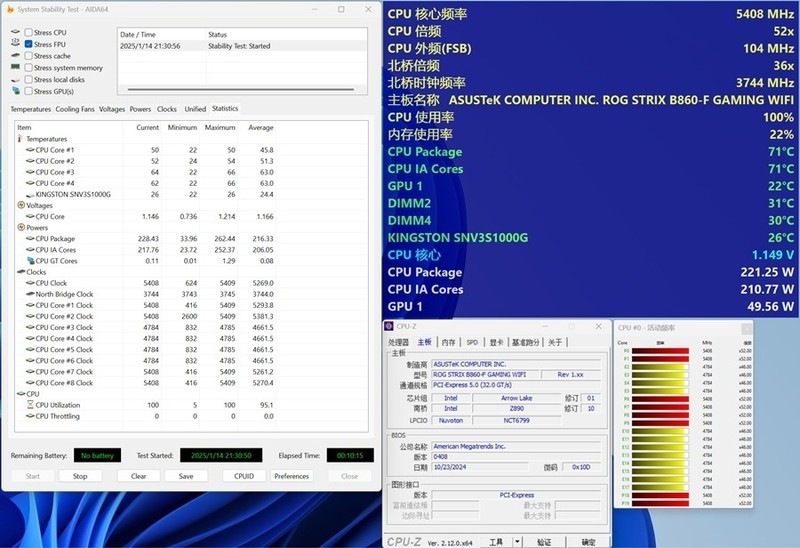Click the Stop button
This screenshot has width=800, height=548.
pos(80,476)
